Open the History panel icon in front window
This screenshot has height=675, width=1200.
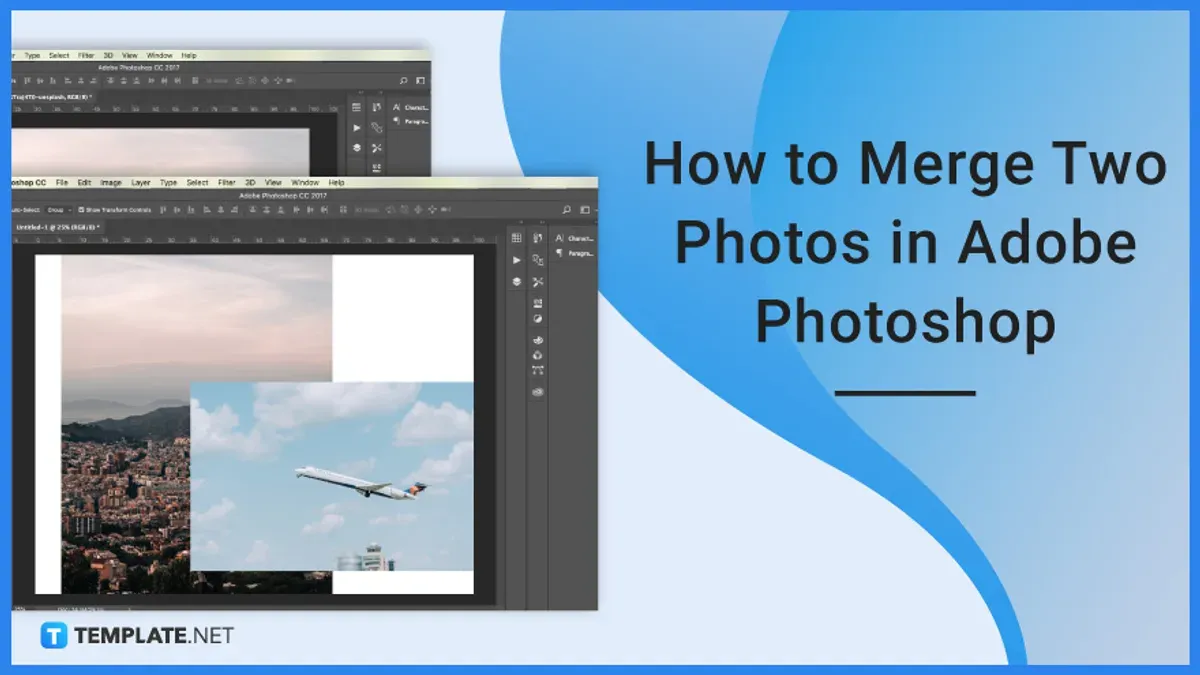tap(538, 238)
